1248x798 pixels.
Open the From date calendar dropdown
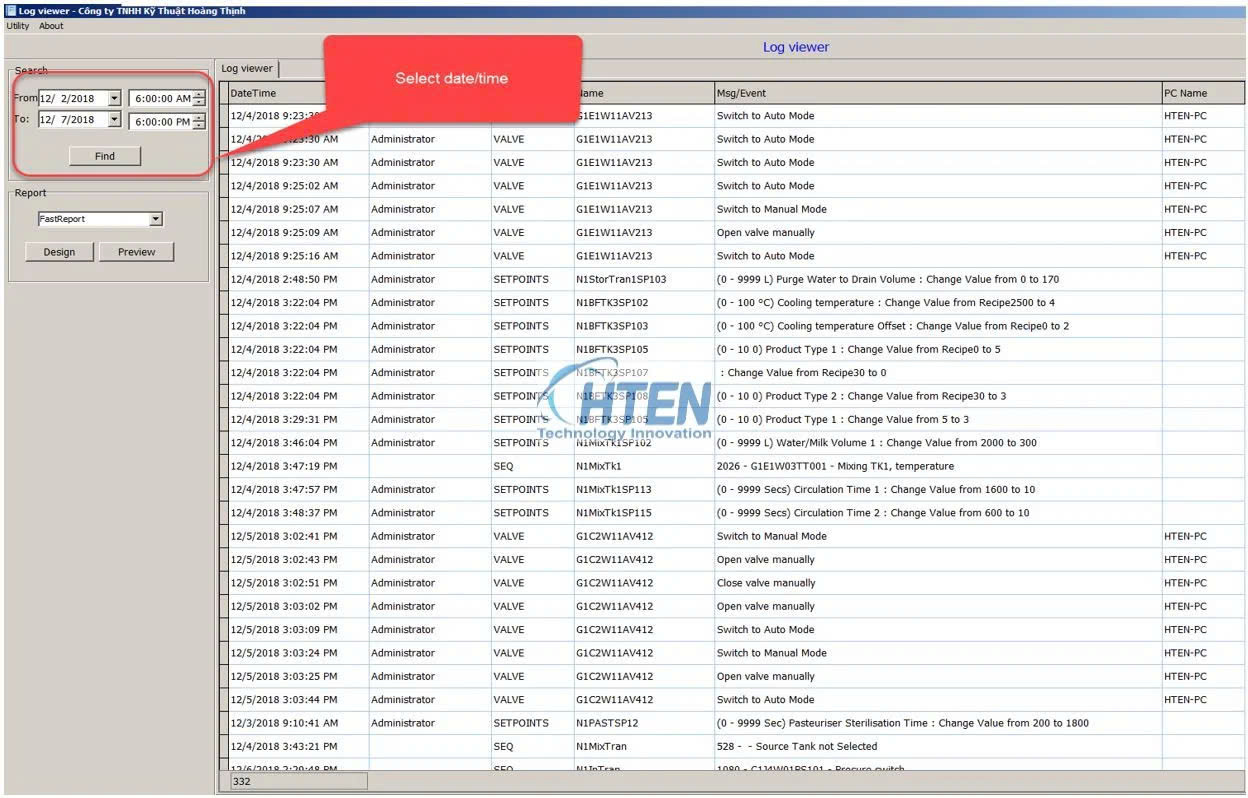(114, 98)
